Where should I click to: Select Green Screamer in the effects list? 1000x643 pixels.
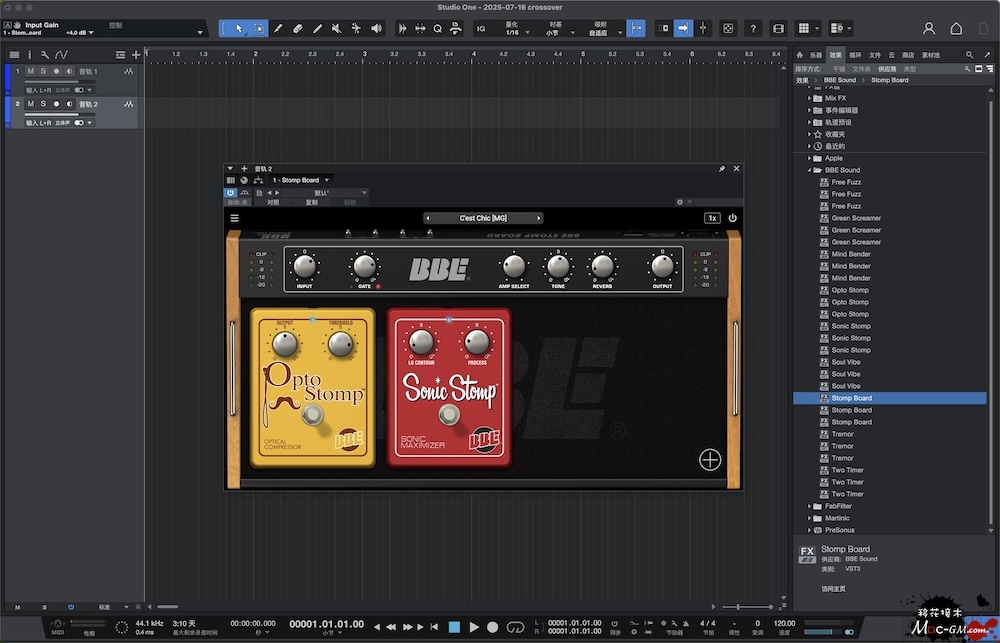point(856,218)
